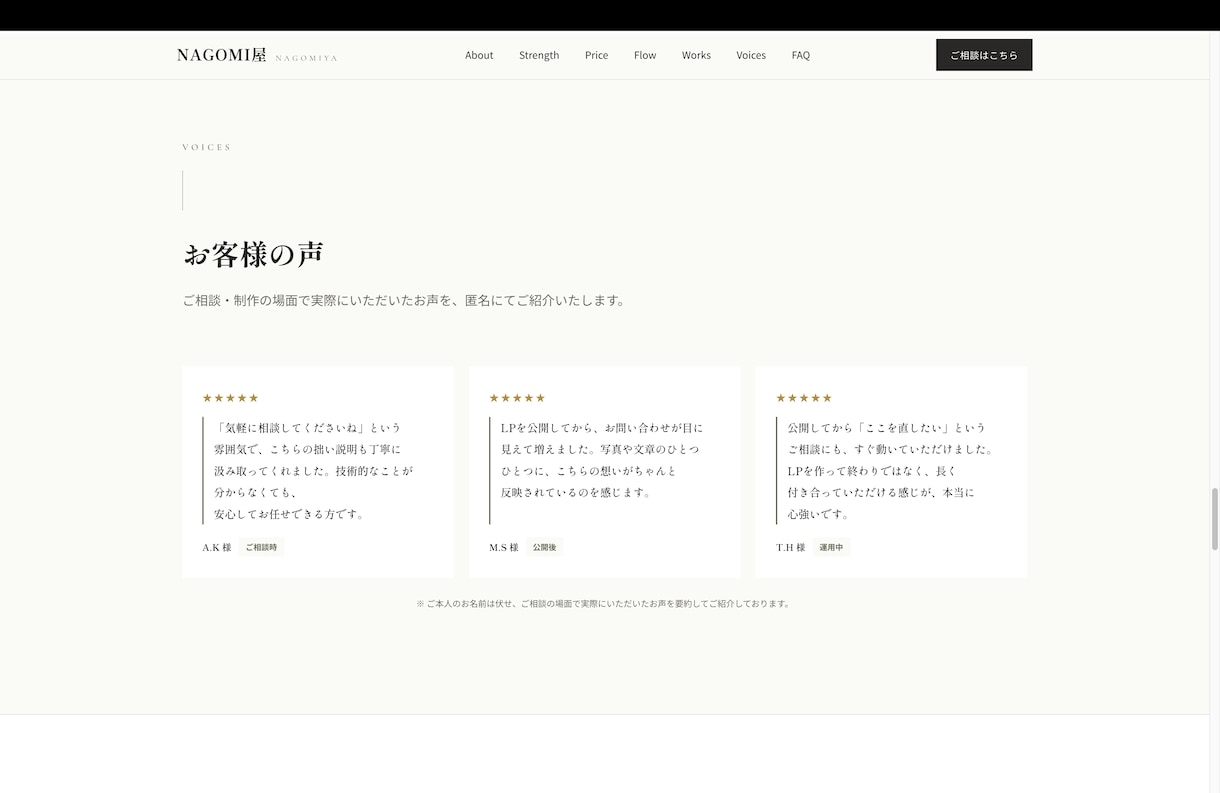Click the ご相談はこちら button

984,55
